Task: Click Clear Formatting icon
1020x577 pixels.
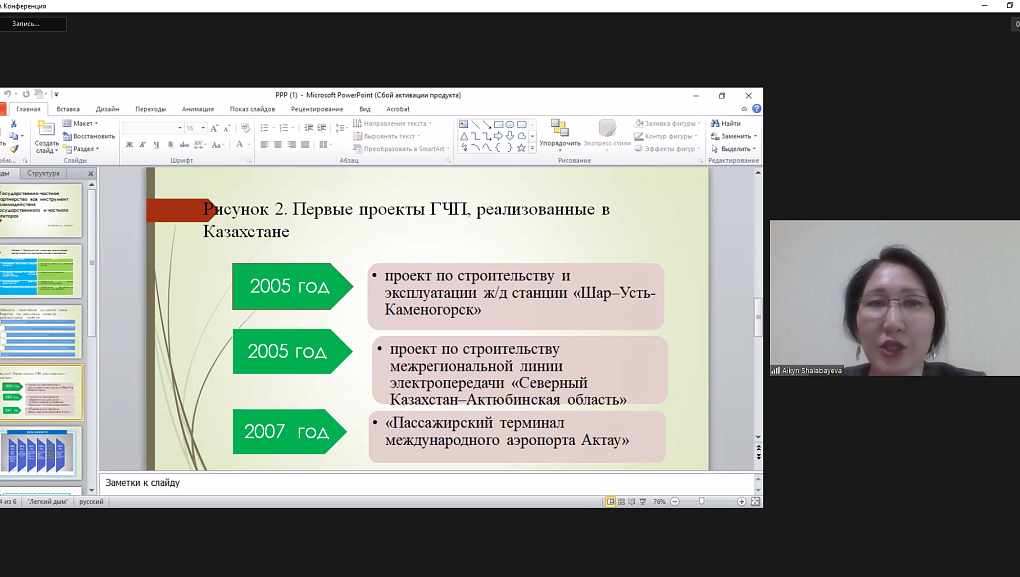Action: (245, 128)
